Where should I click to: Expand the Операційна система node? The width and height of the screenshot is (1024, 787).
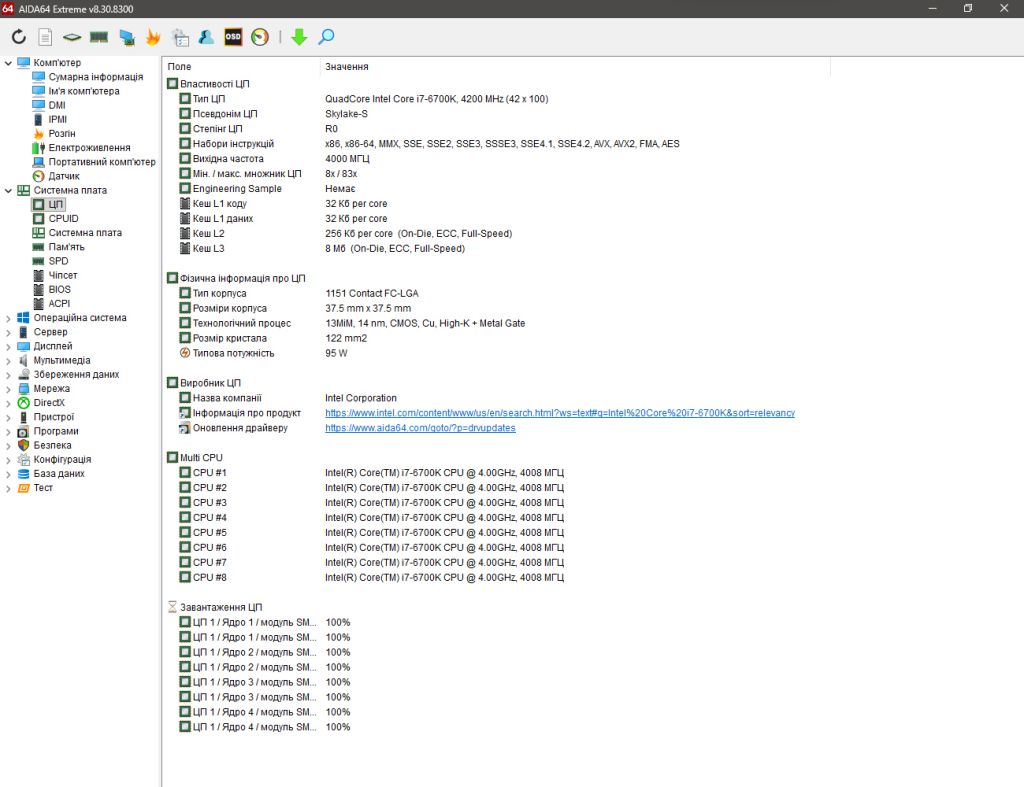(x=8, y=318)
